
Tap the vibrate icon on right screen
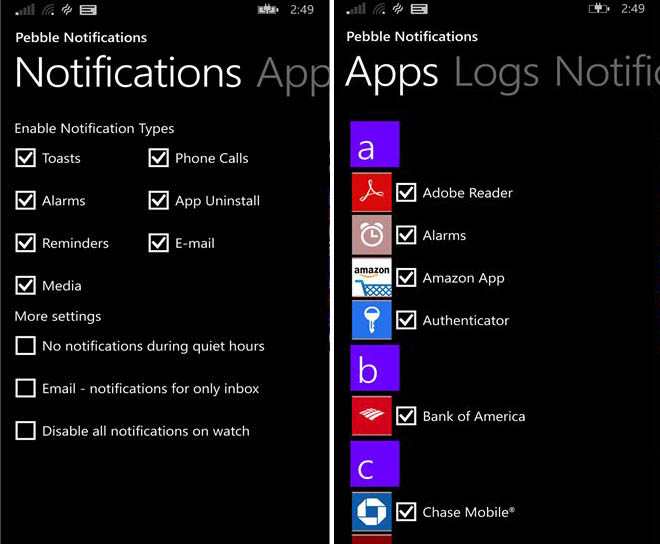[398, 9]
